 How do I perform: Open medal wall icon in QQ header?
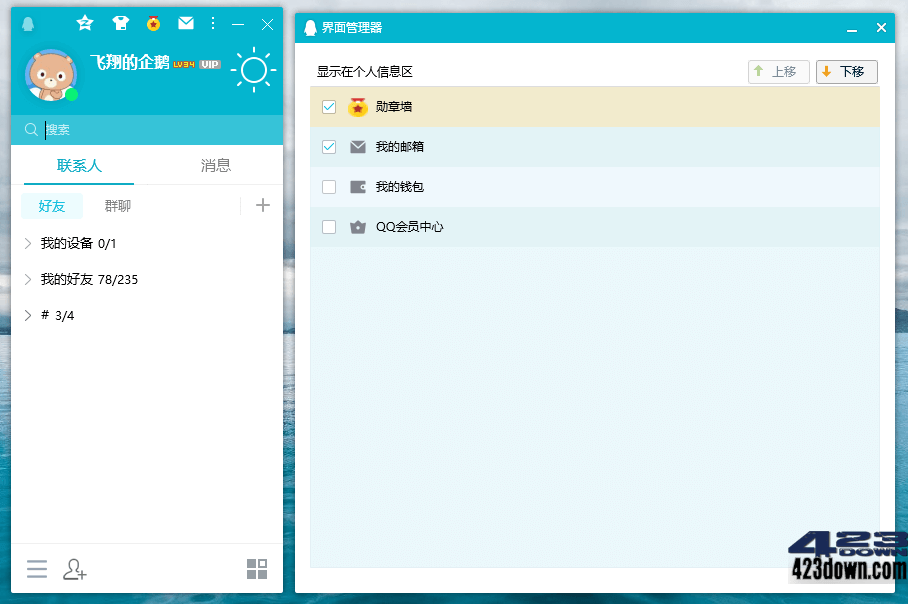tap(153, 23)
